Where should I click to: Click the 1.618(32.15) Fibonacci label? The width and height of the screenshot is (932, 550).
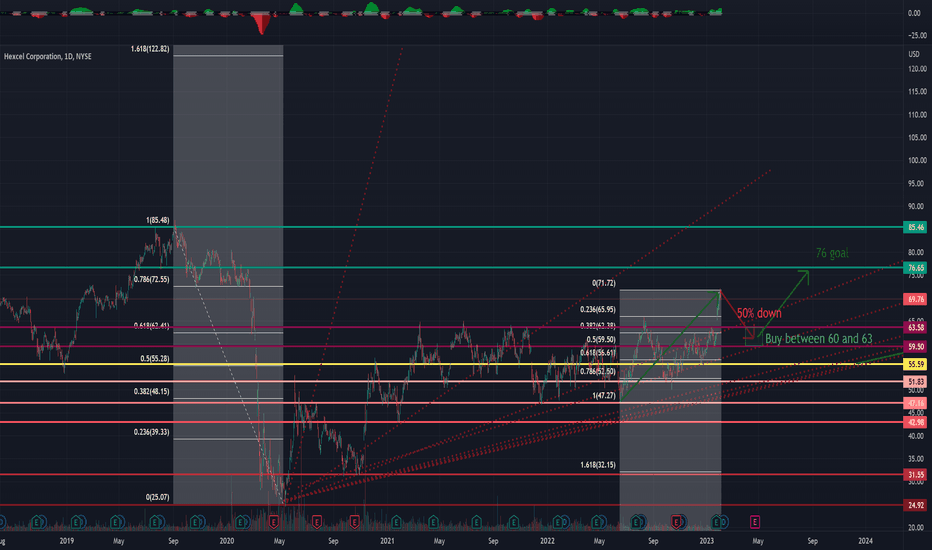pos(598,464)
